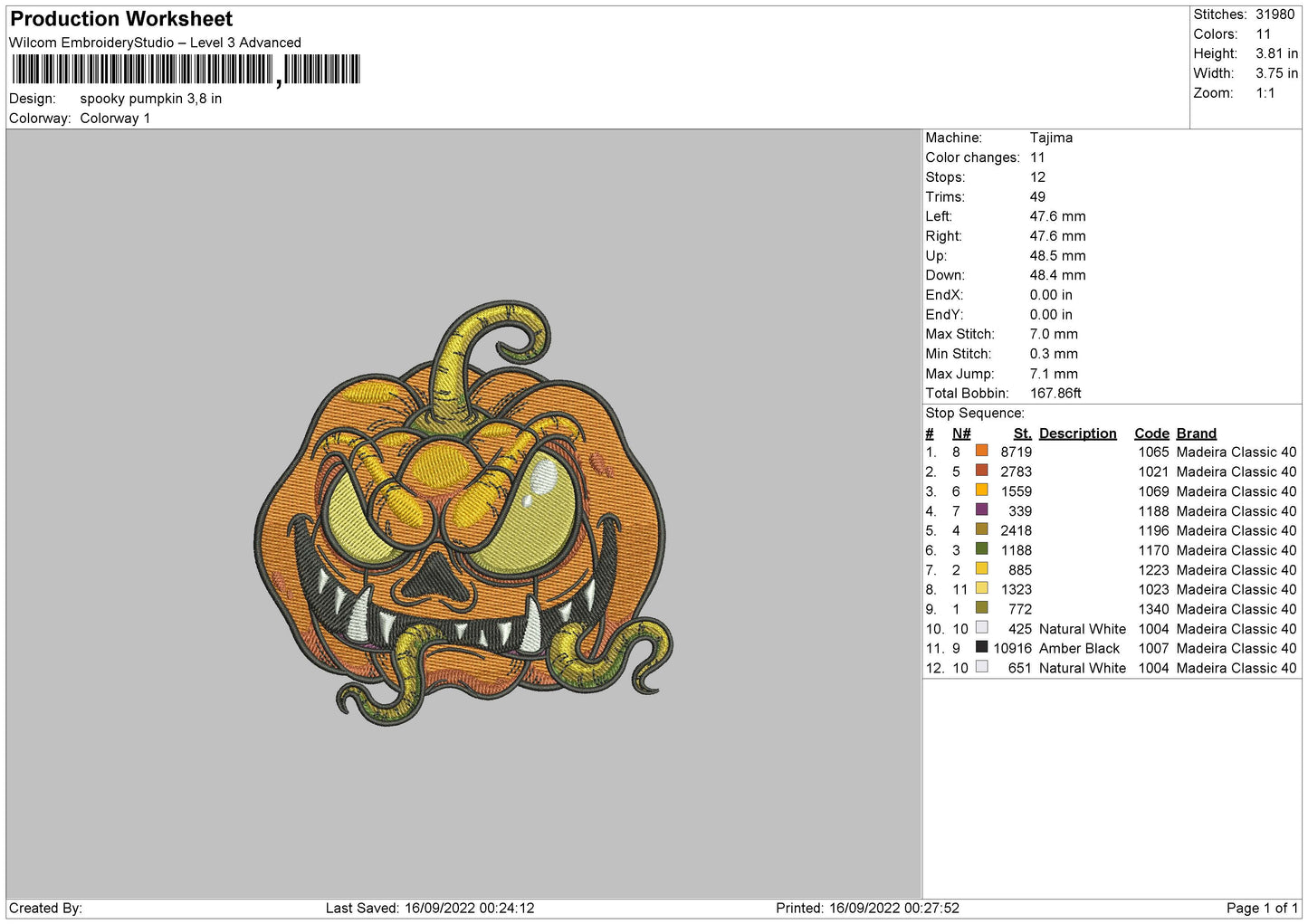
Task: Click the olive-gold swatch for code 1196
Action: coord(981,529)
